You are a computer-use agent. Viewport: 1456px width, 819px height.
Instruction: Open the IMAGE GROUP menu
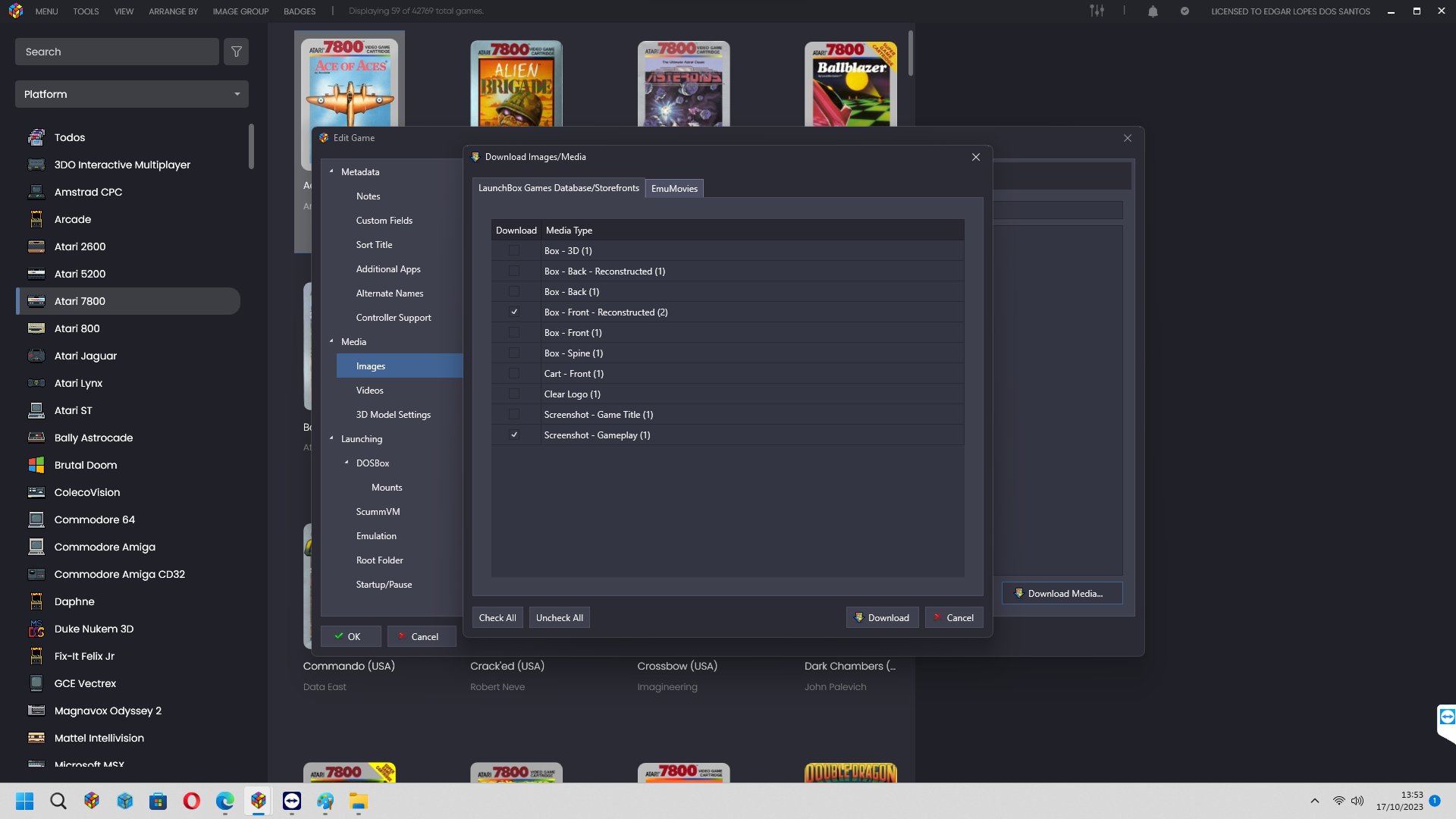240,11
